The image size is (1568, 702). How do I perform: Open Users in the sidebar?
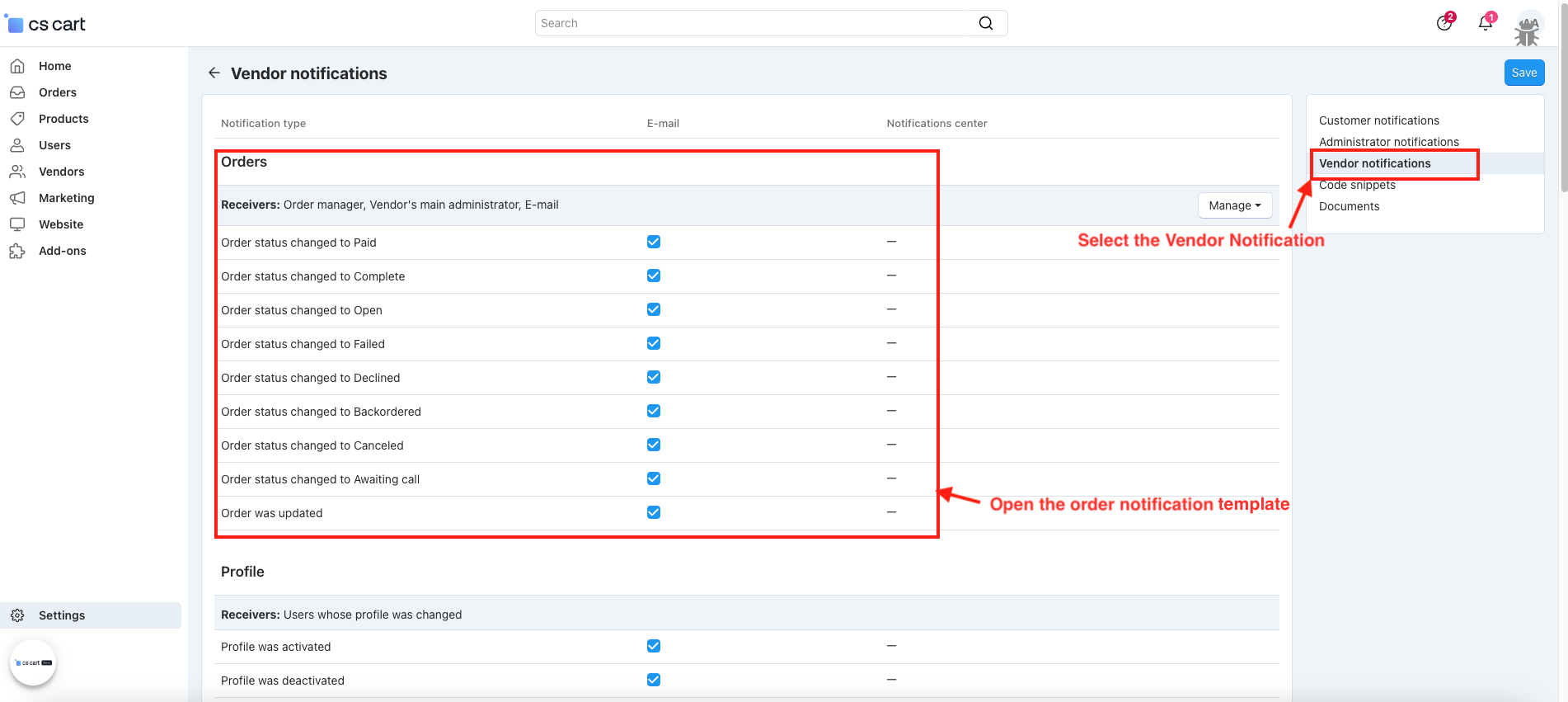[x=54, y=145]
